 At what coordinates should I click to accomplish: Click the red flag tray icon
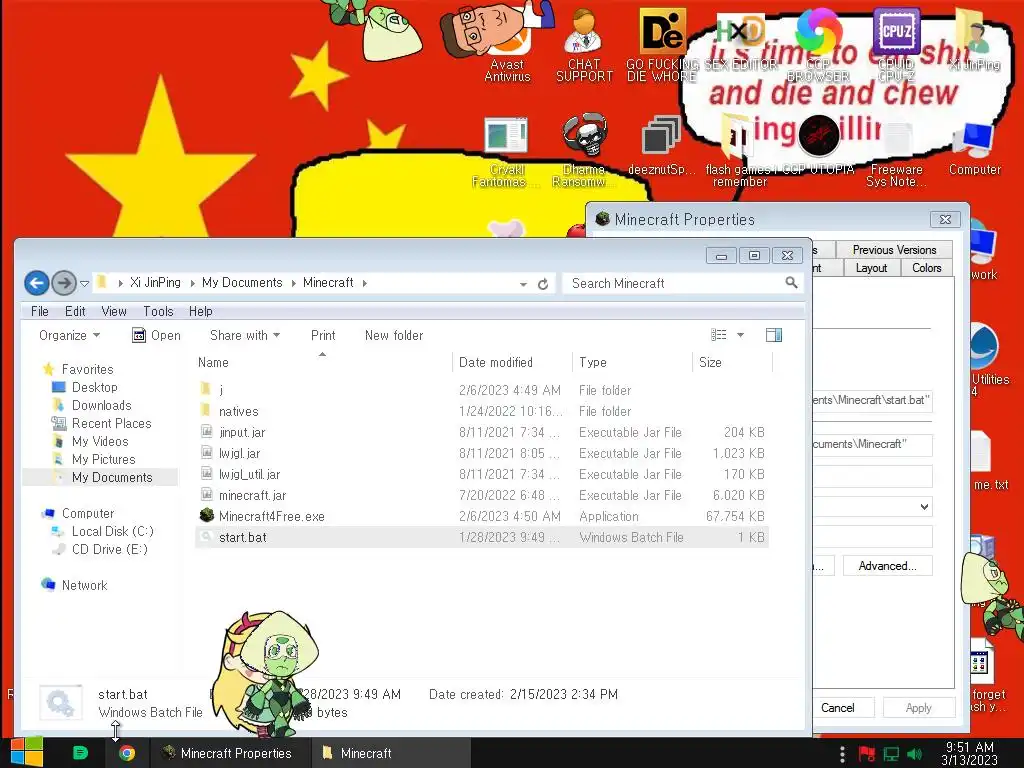pos(867,754)
